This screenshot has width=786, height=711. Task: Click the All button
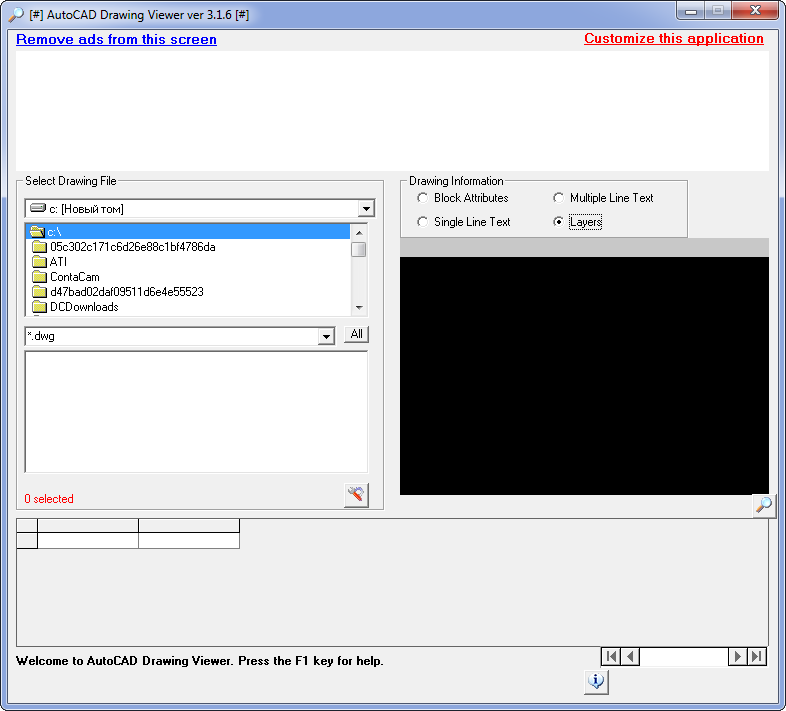point(356,334)
